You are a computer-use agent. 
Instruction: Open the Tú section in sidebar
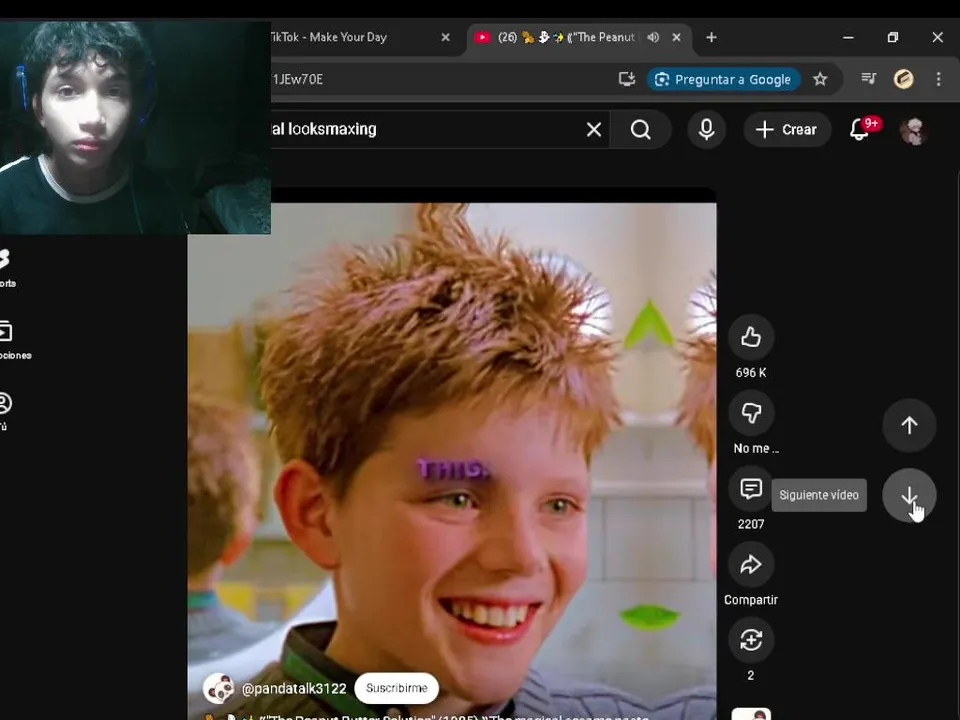point(6,411)
